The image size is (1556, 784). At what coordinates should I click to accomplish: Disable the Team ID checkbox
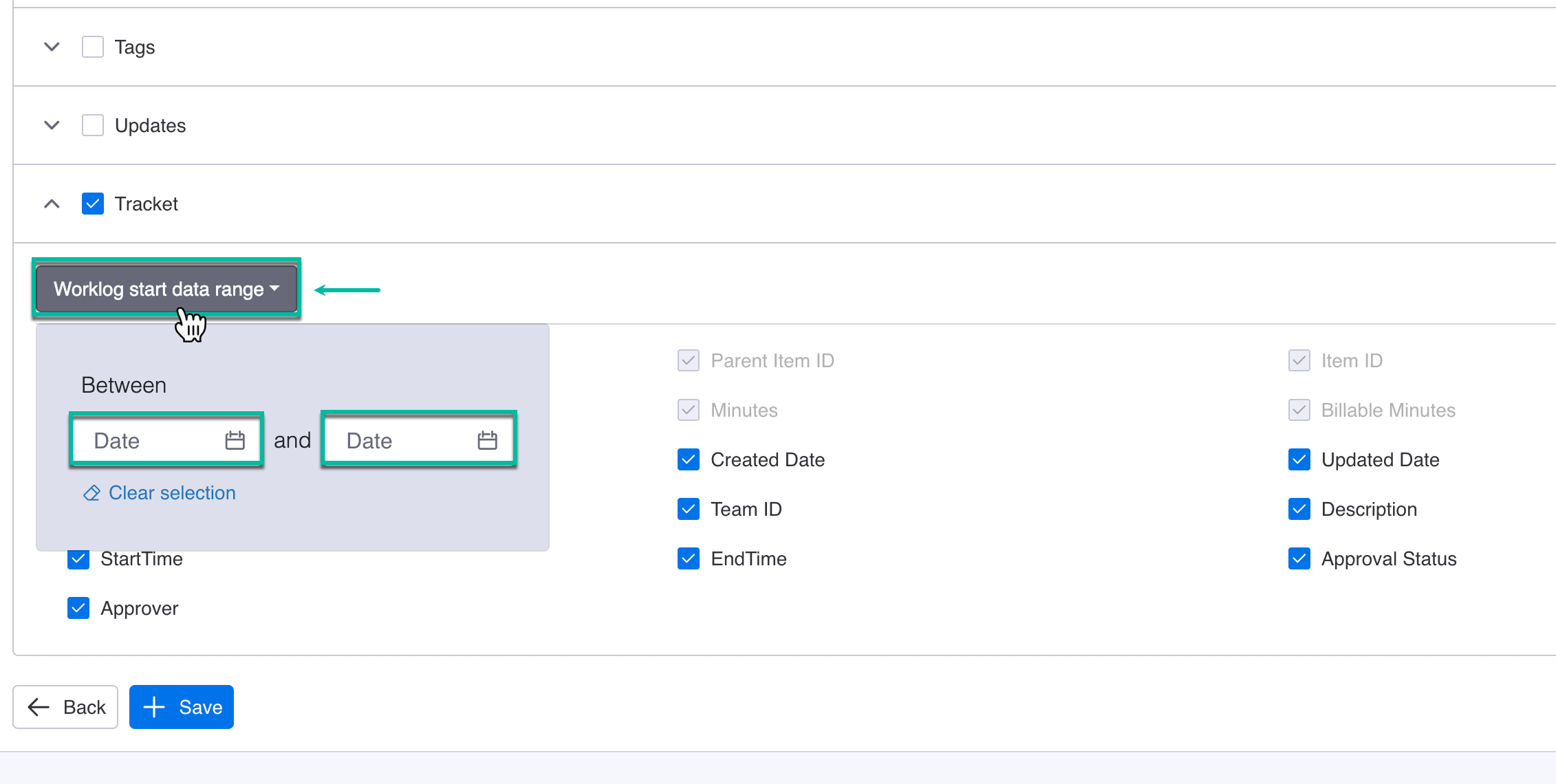tap(688, 509)
